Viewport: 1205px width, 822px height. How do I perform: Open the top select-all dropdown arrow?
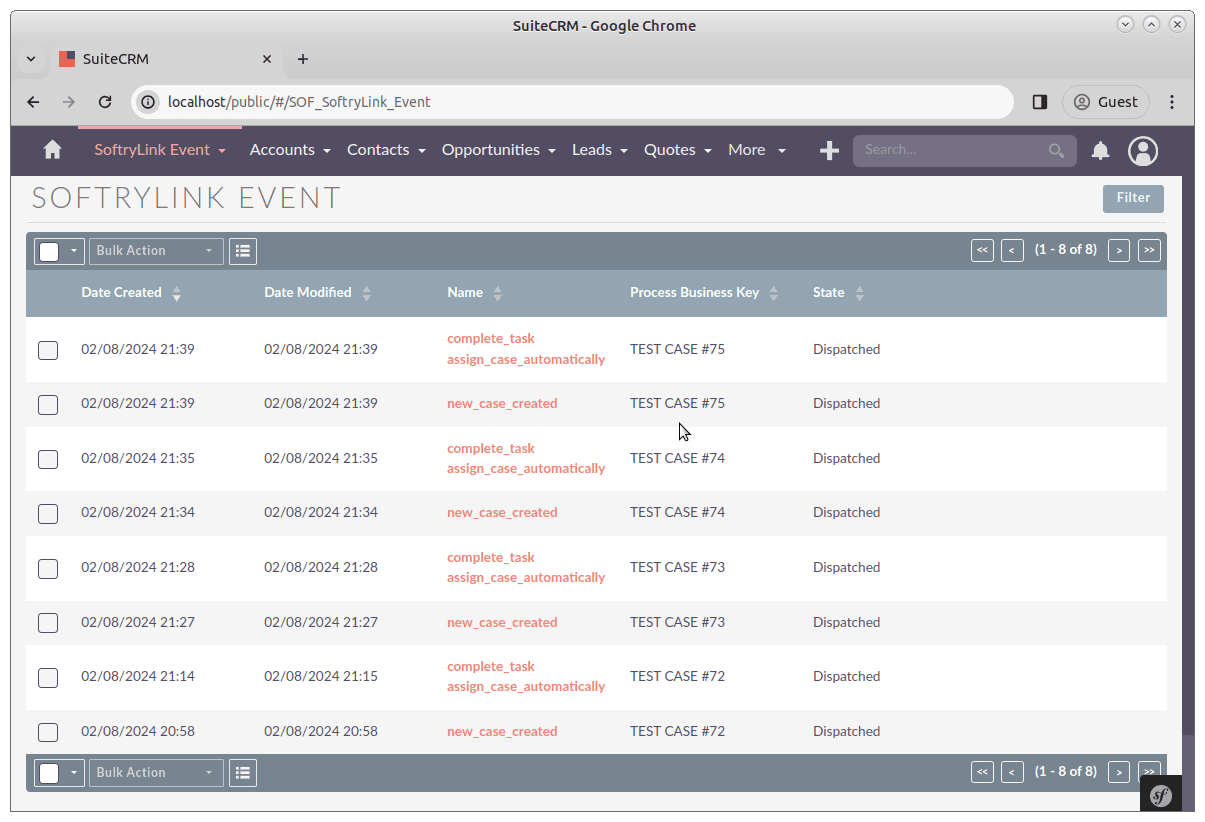74,251
